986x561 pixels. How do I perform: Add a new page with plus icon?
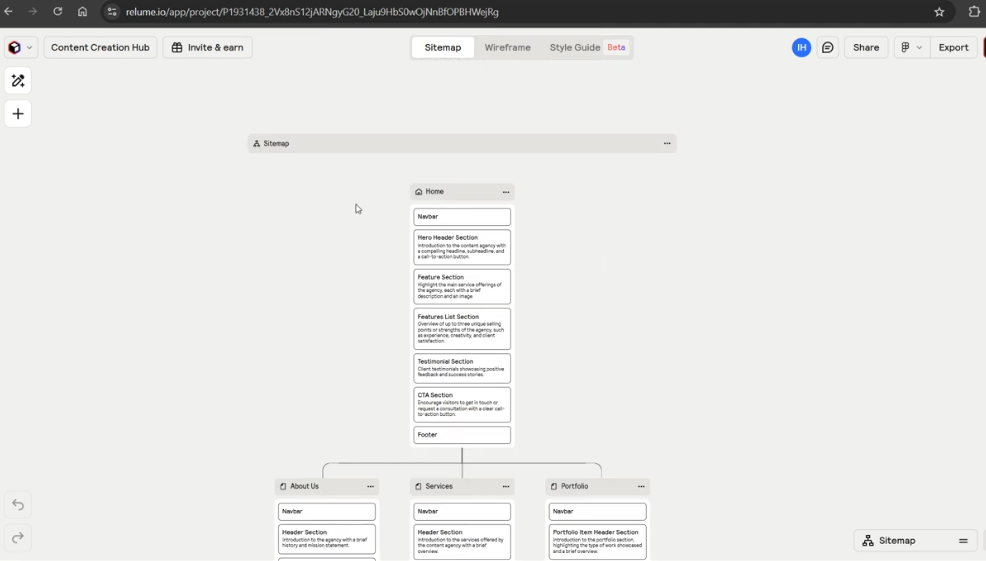[18, 114]
